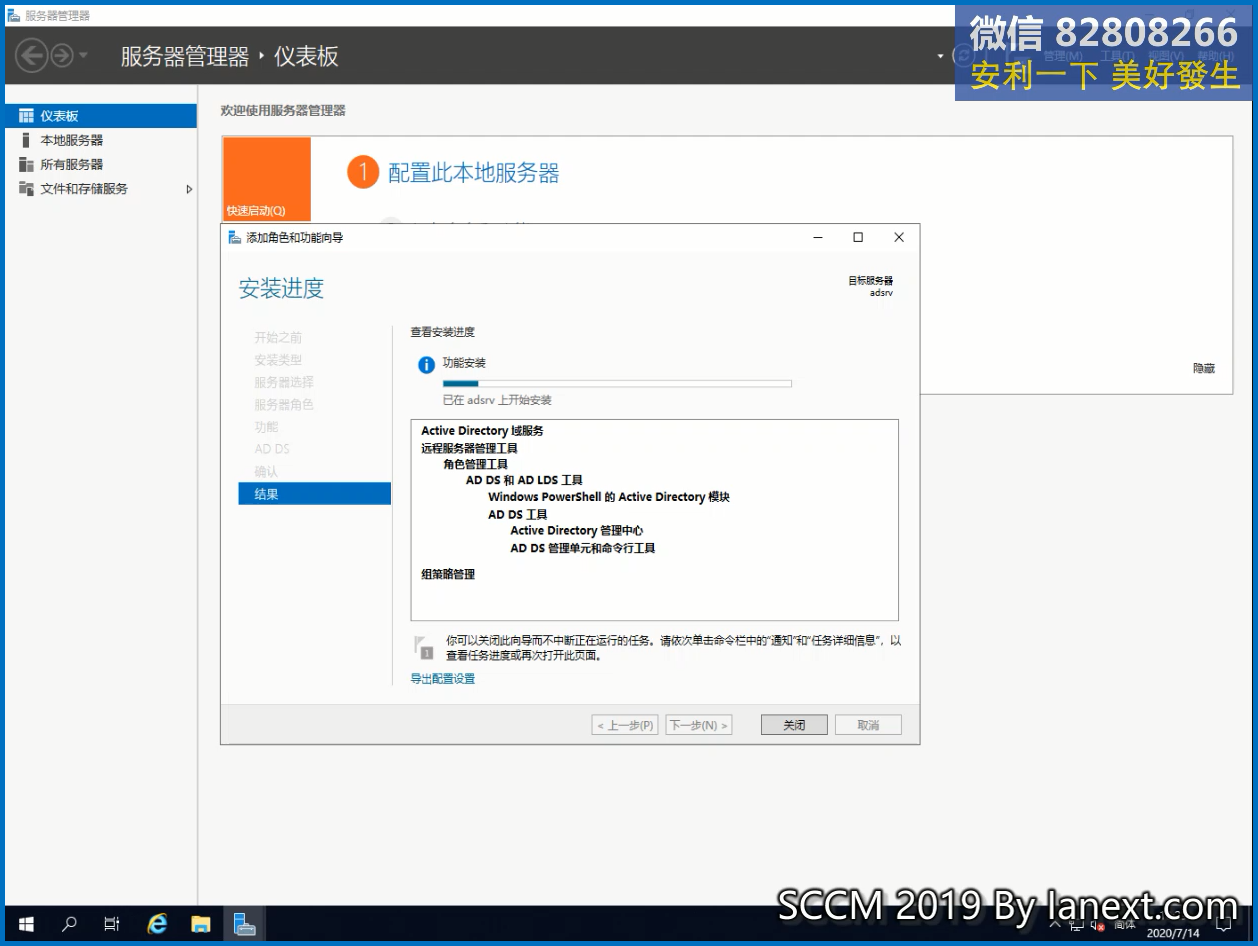Click Active Directory 管理中心 entry
Screen dimensions: 1258x946
point(577,531)
